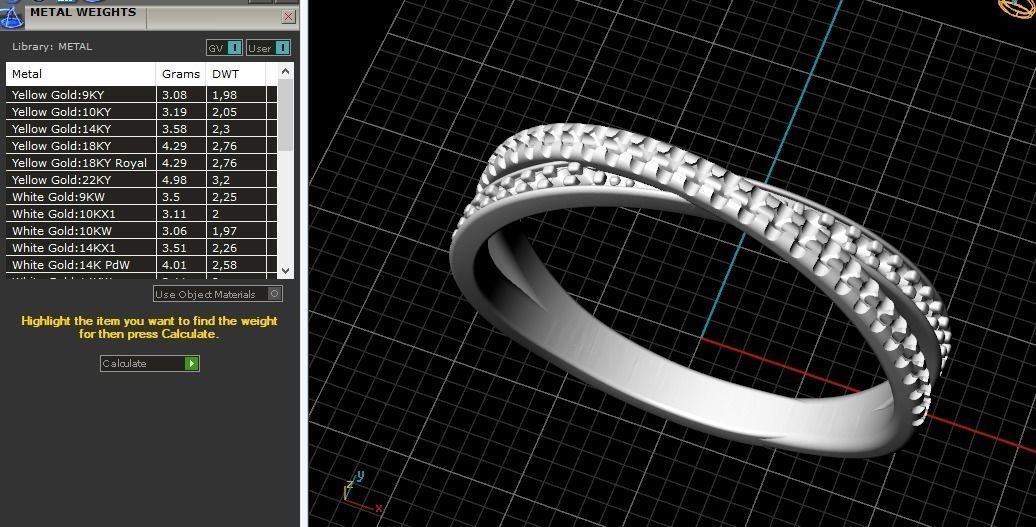Select the White Gold:14KX1 row

coord(141,248)
